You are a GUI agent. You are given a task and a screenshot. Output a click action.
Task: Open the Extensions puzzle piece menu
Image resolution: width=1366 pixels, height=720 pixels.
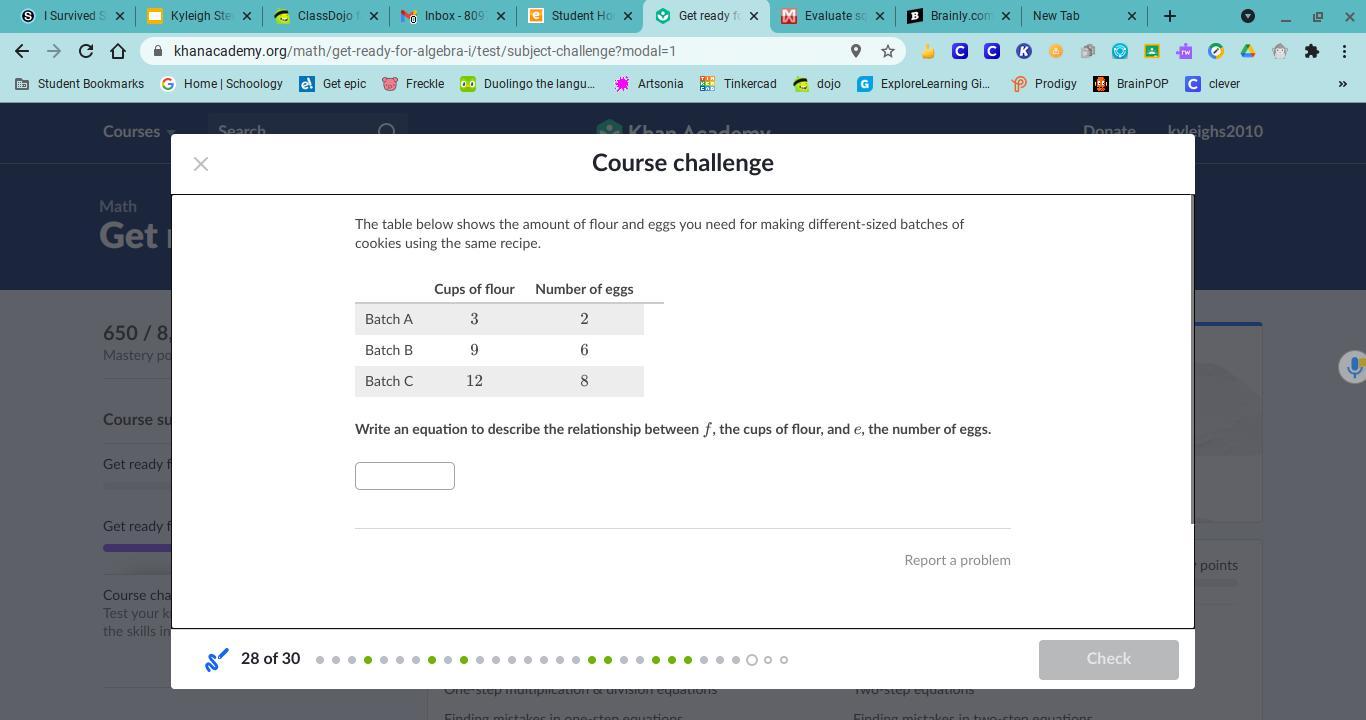point(1312,51)
